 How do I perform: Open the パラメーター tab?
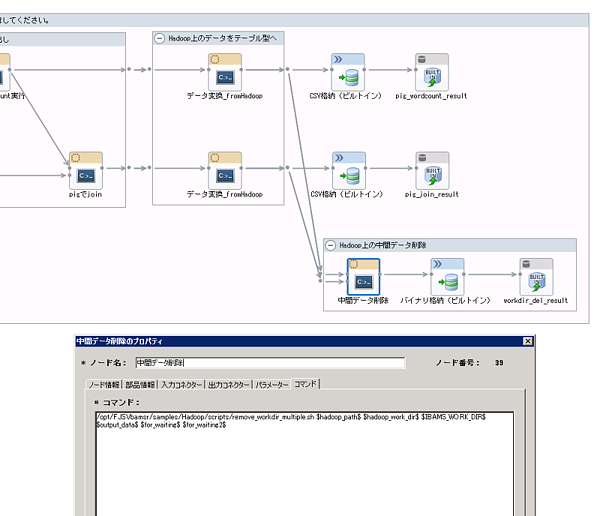coord(272,385)
